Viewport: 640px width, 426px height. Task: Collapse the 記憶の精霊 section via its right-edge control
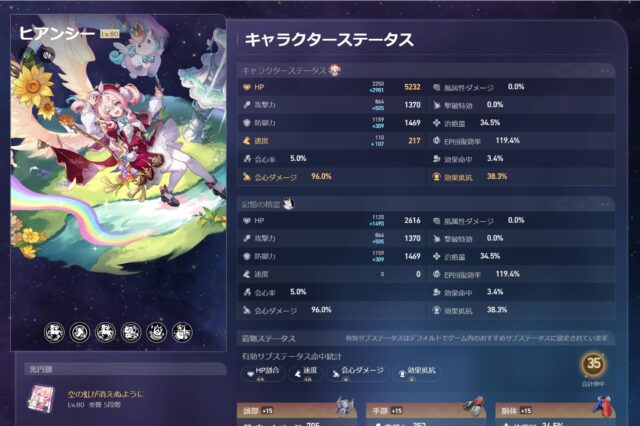604,204
